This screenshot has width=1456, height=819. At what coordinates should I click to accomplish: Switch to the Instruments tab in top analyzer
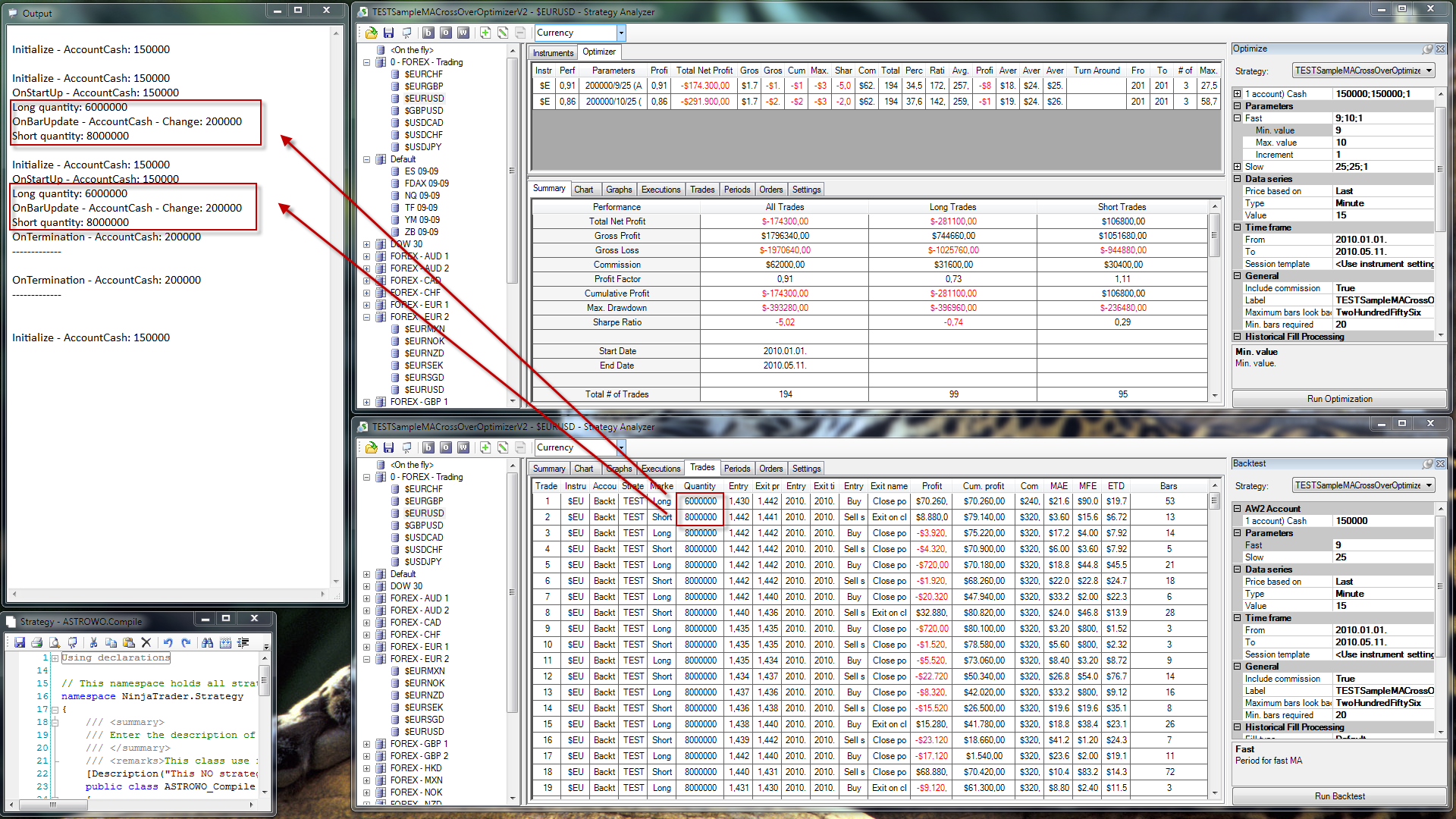[553, 52]
